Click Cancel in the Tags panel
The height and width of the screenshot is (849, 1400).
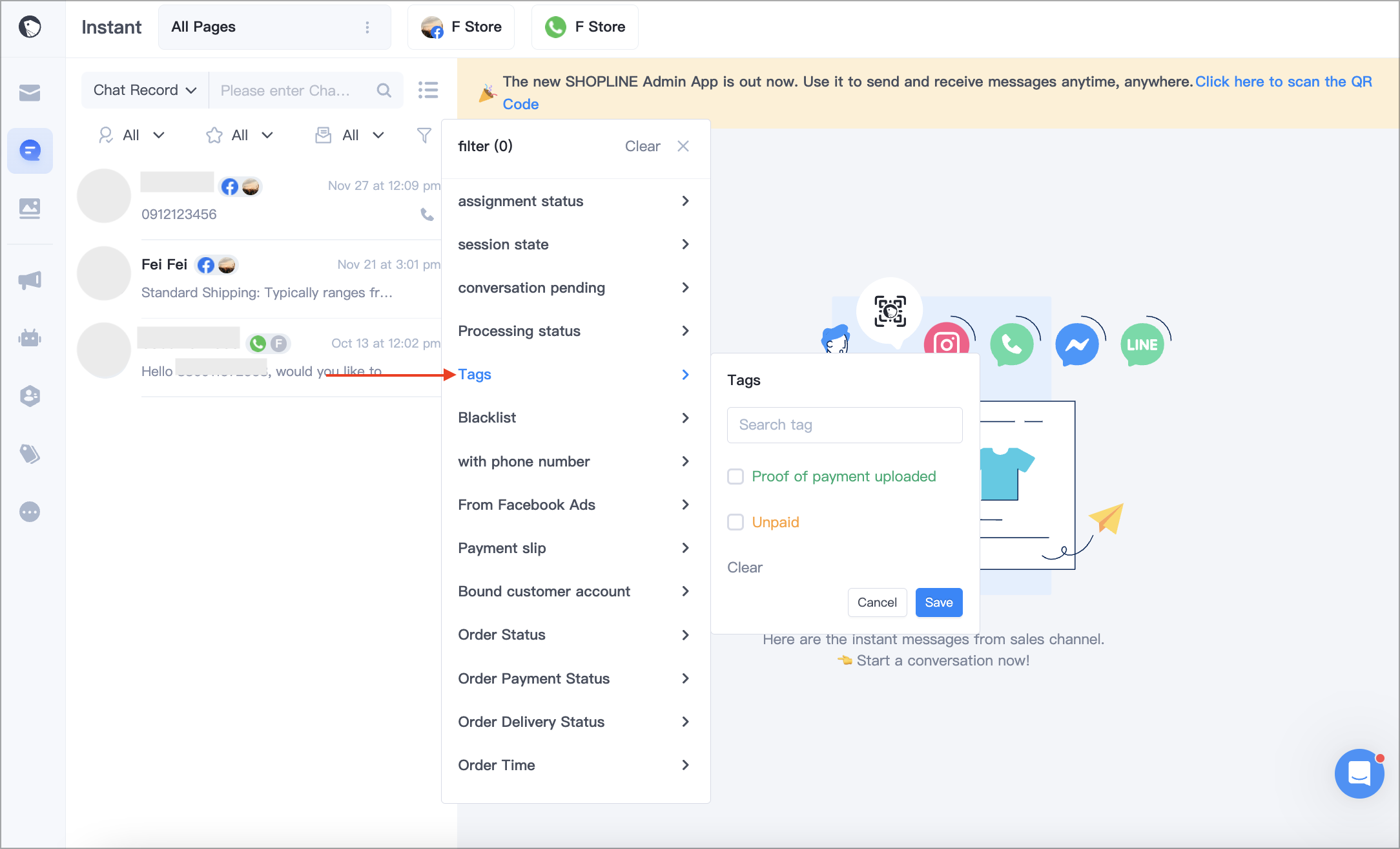point(877,602)
